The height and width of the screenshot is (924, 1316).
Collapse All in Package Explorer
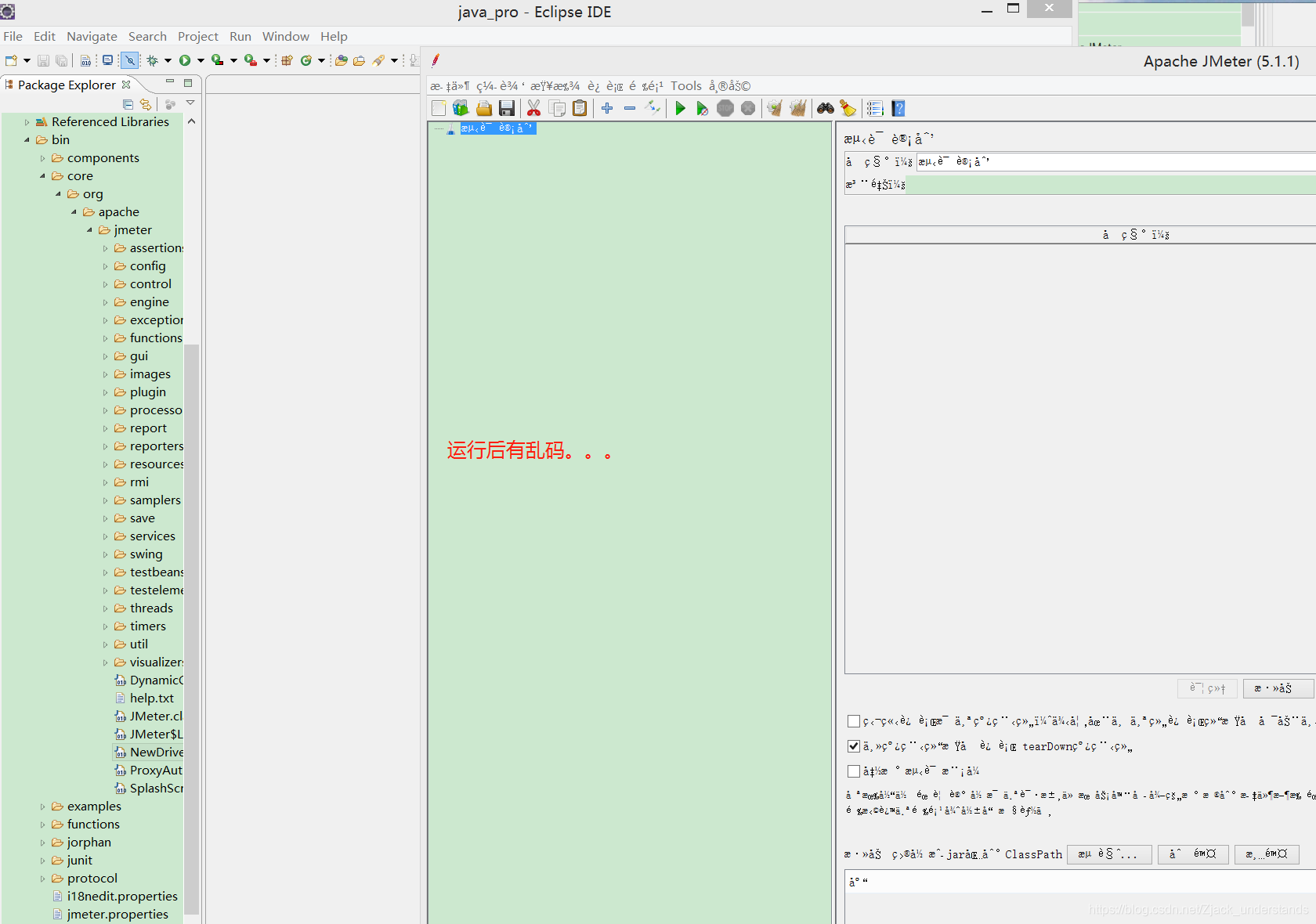click(x=128, y=104)
